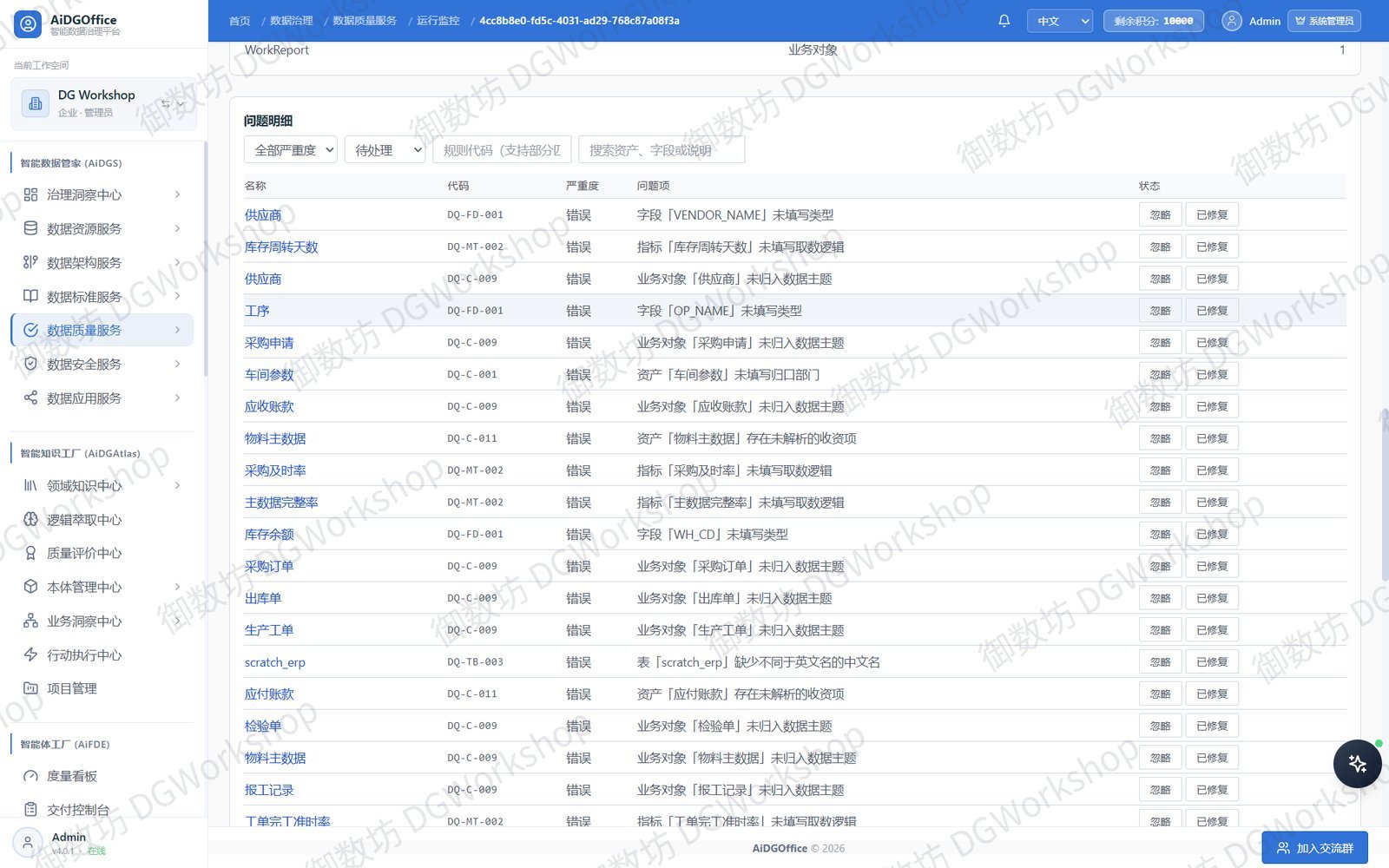Click the 数据资源服务 database icon

tap(30, 228)
